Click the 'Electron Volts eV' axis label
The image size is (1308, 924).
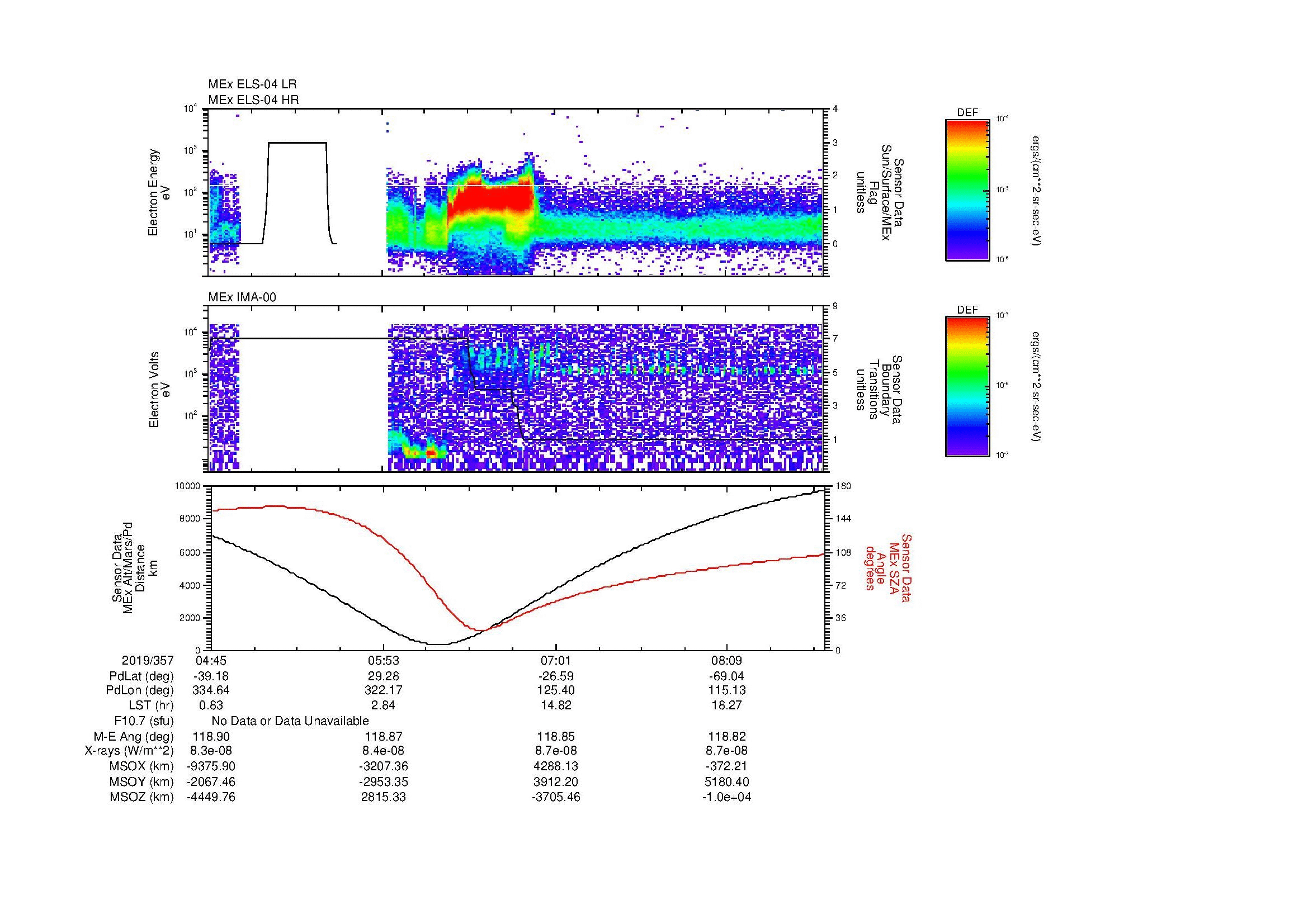click(159, 390)
